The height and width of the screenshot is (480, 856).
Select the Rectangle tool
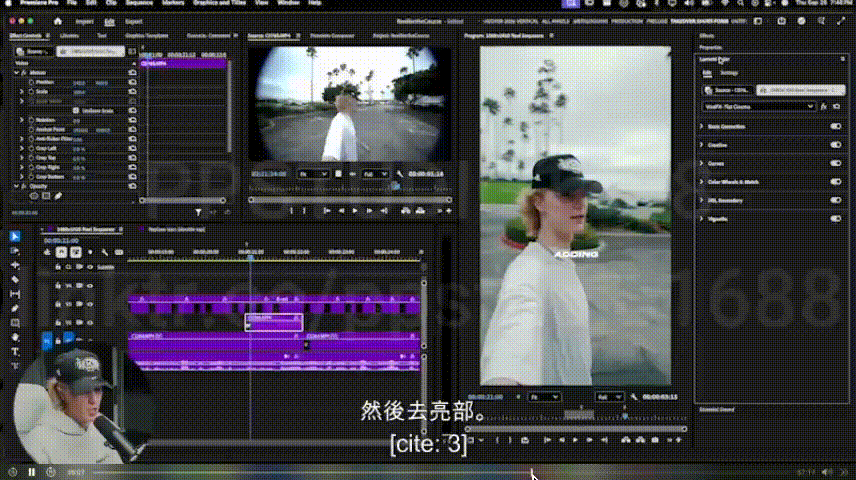[x=15, y=323]
